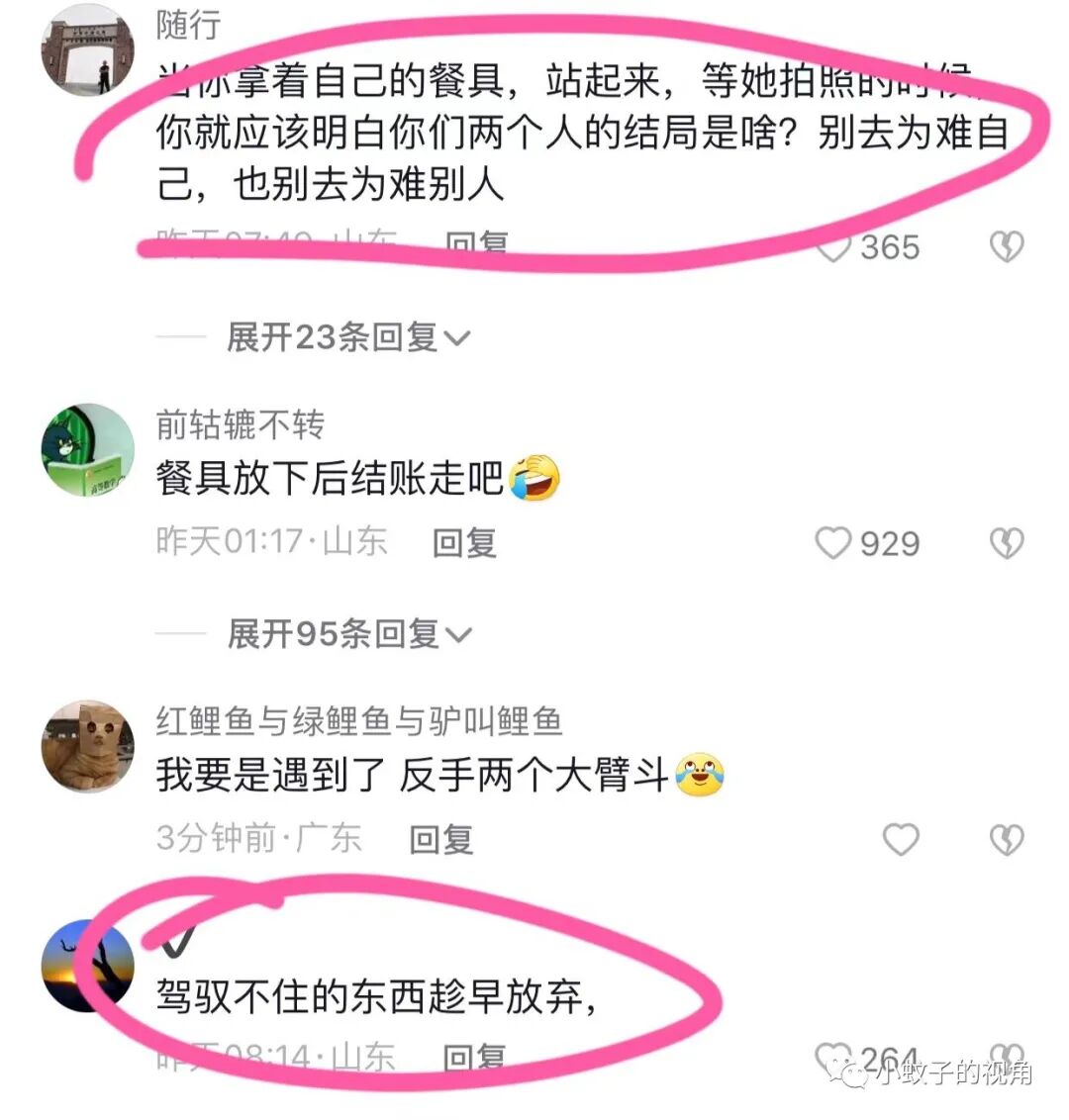Open paper-bag cat avatar of 红鲤鱼 user
Screen dimensions: 1069x1120
coord(88,746)
